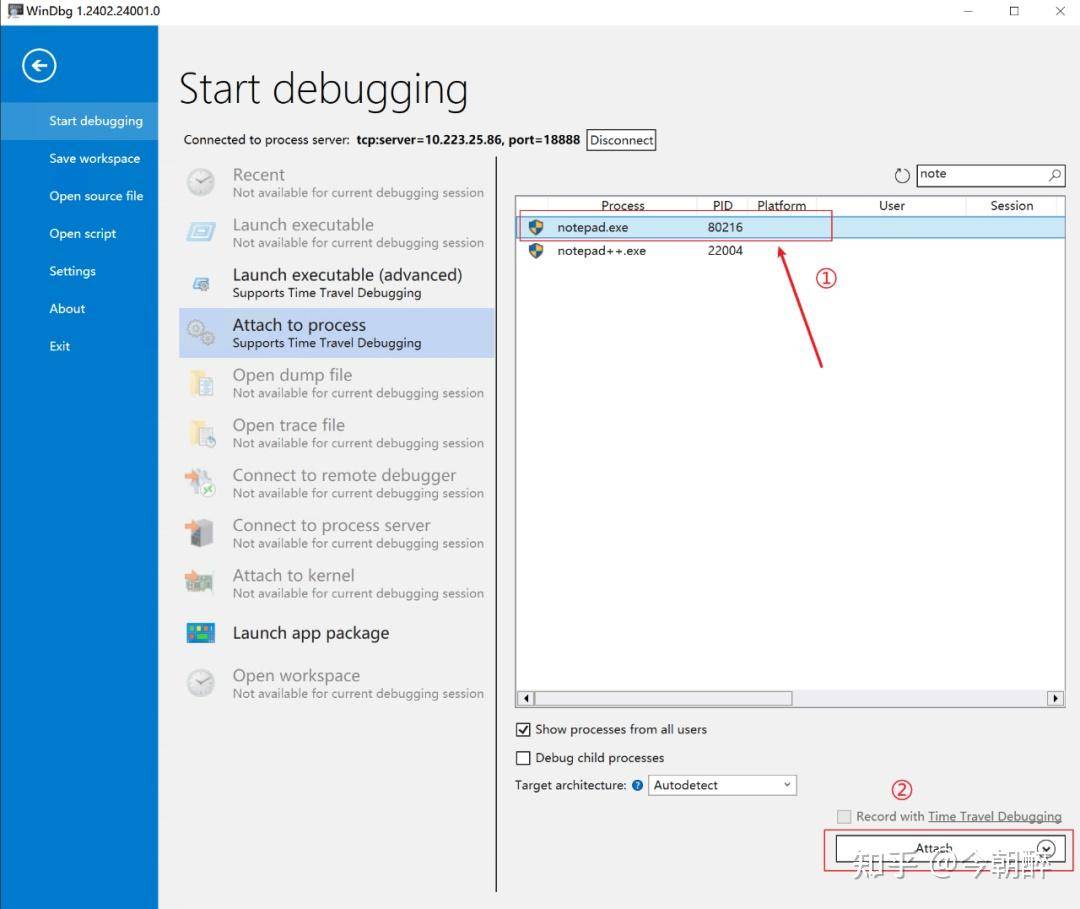The height and width of the screenshot is (909, 1080).
Task: Expand the Attach button dropdown arrow
Action: click(x=1046, y=848)
